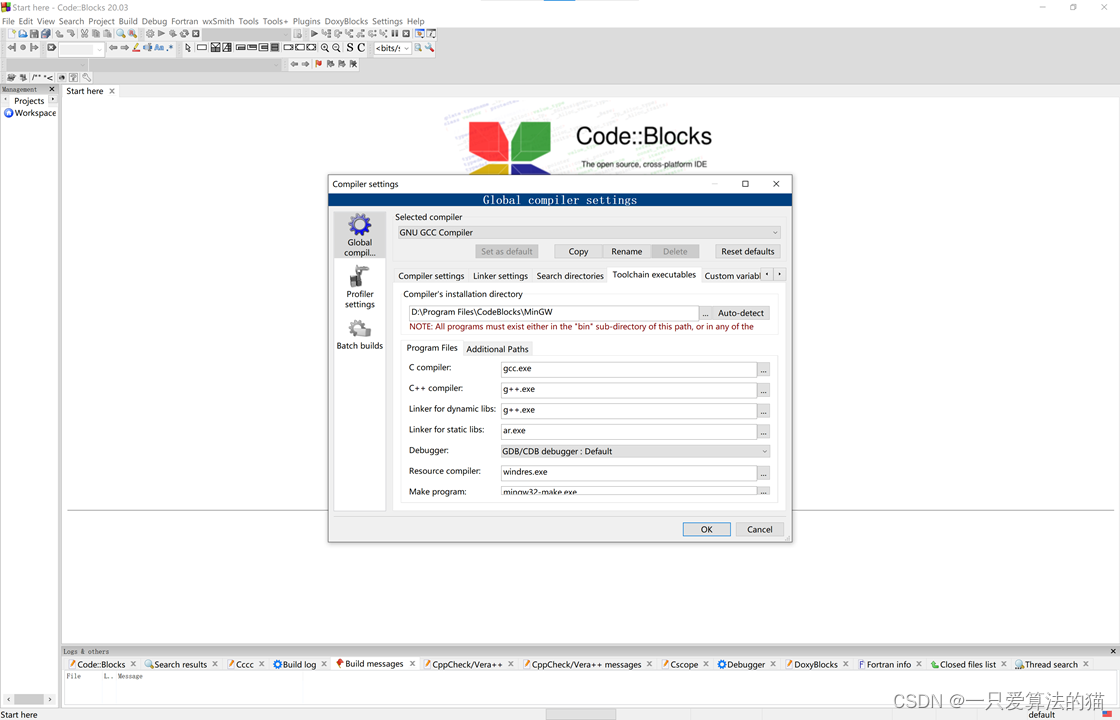The image size is (1120, 720).
Task: Click the Stop debugger icon
Action: [406, 34]
